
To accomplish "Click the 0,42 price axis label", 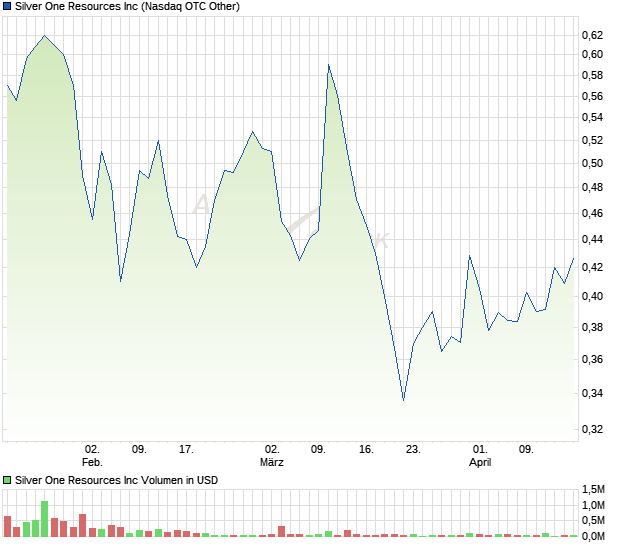I will point(592,267).
